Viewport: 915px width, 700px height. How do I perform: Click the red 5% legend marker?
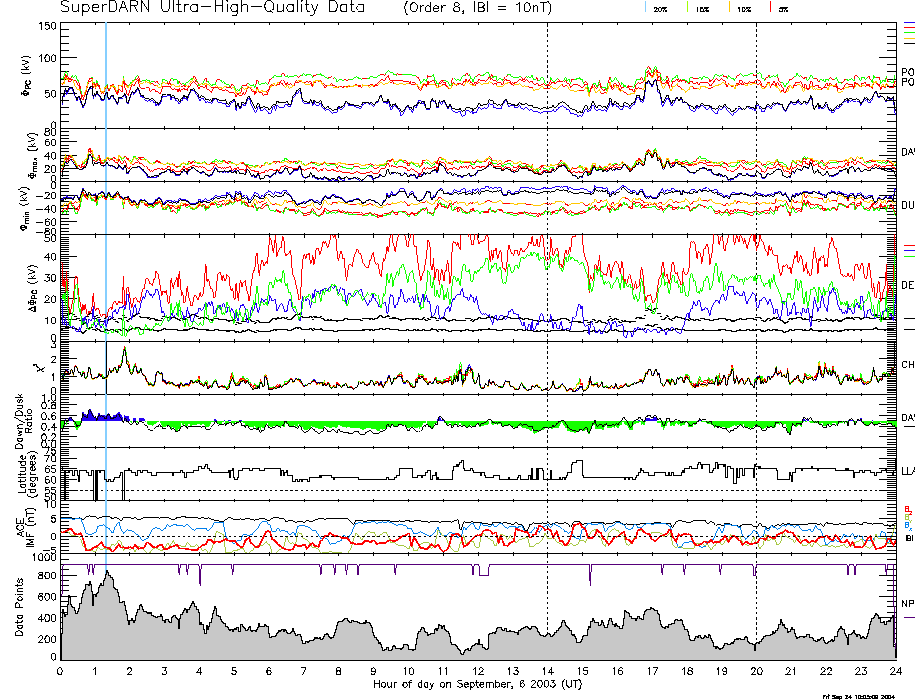[x=782, y=8]
